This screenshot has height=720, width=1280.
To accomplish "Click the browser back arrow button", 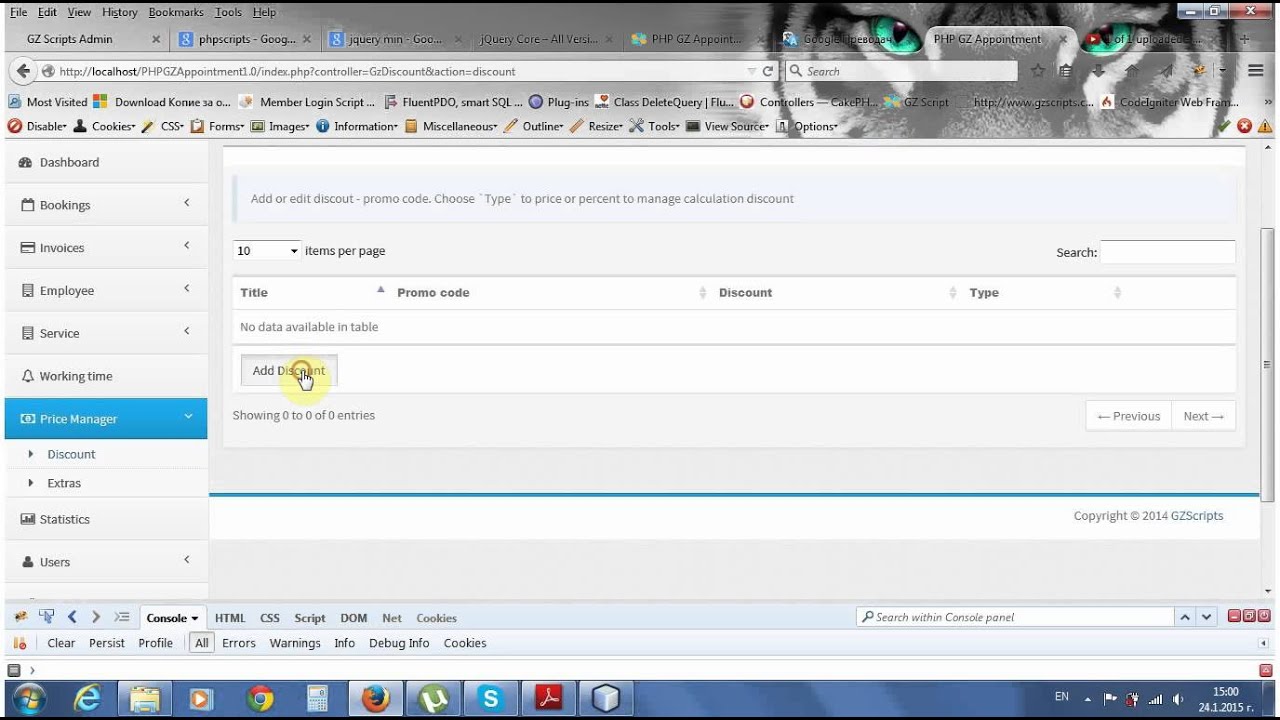I will pyautogui.click(x=24, y=71).
